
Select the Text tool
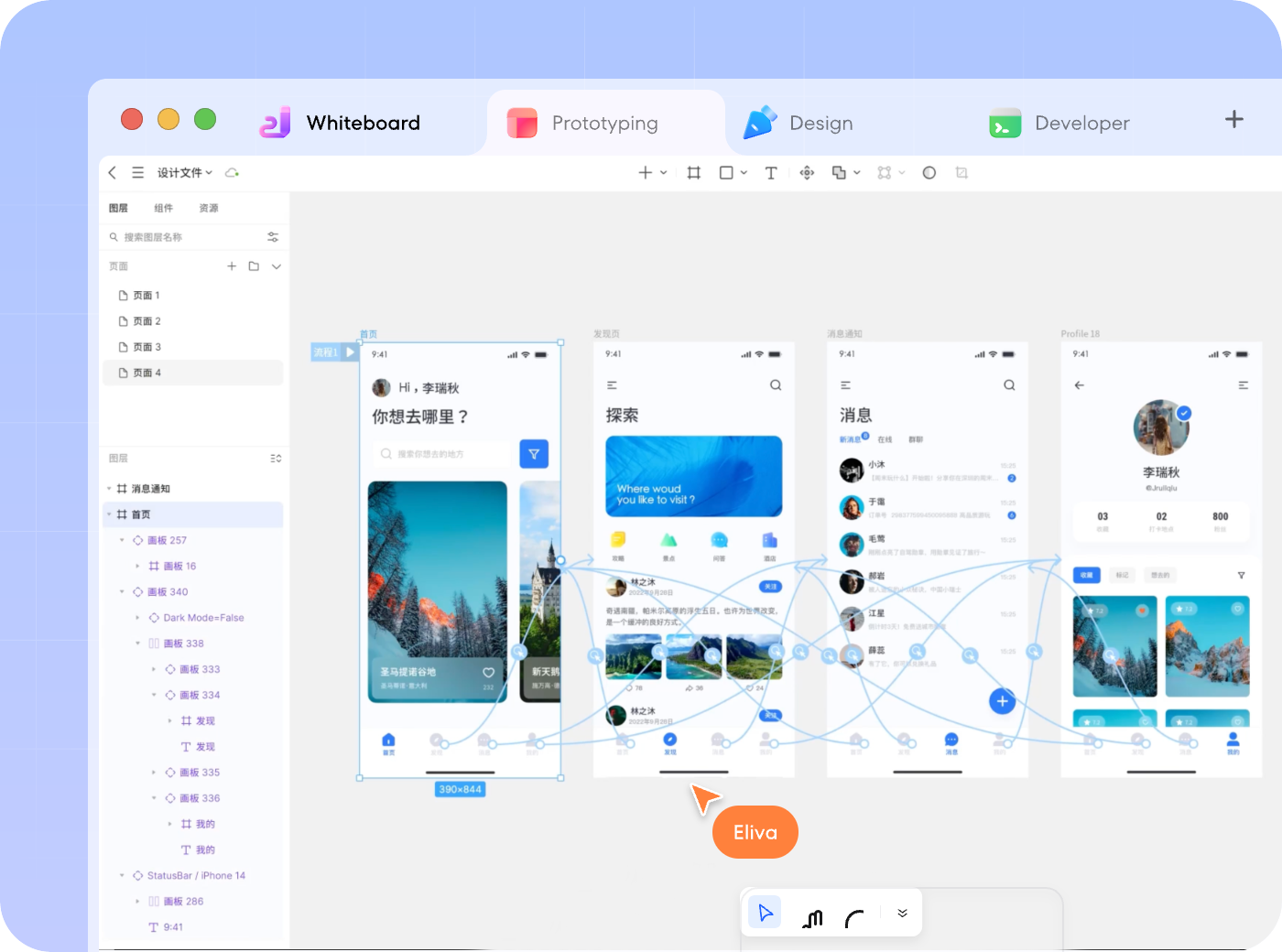tap(771, 172)
